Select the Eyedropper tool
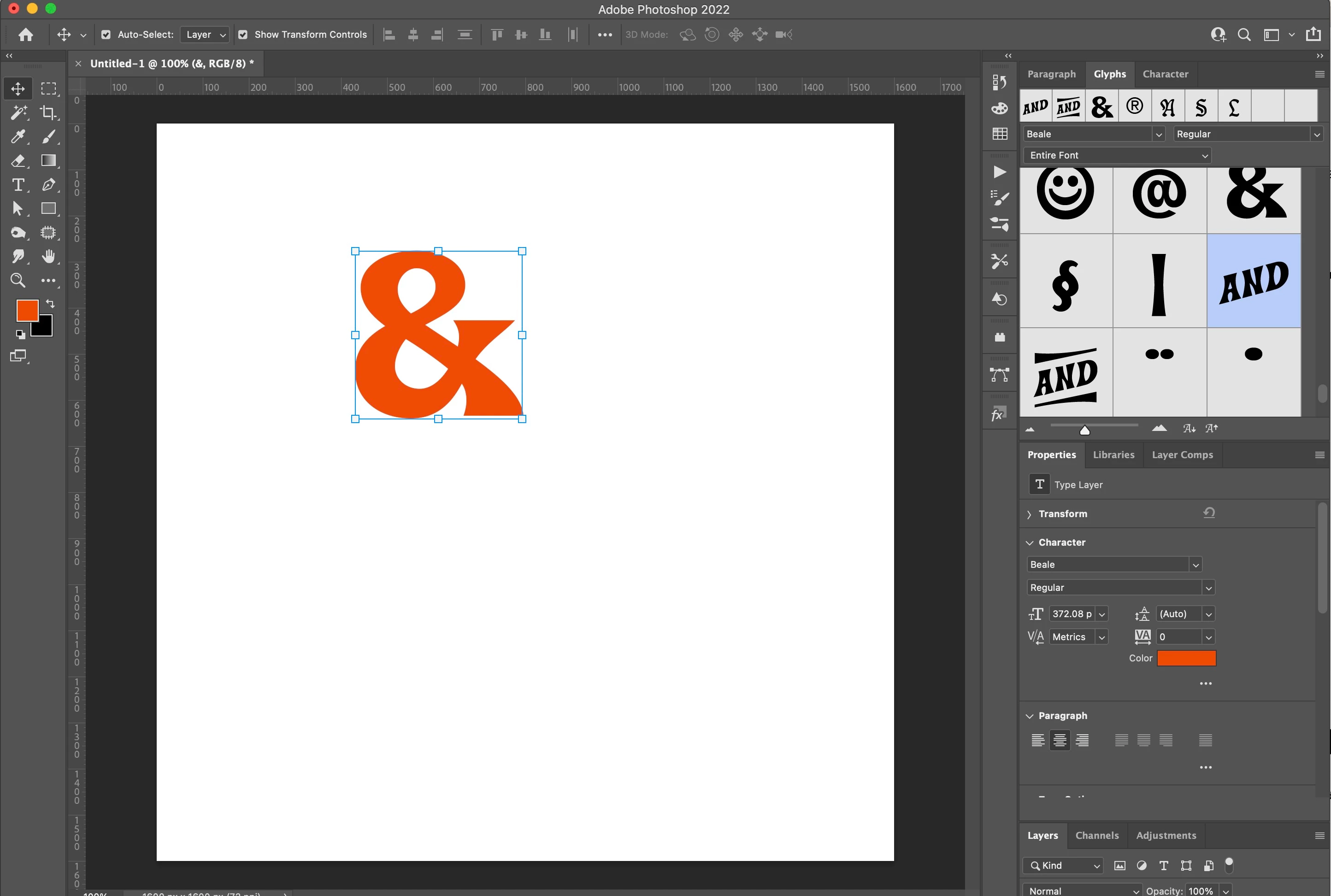Image resolution: width=1331 pixels, height=896 pixels. 18,136
